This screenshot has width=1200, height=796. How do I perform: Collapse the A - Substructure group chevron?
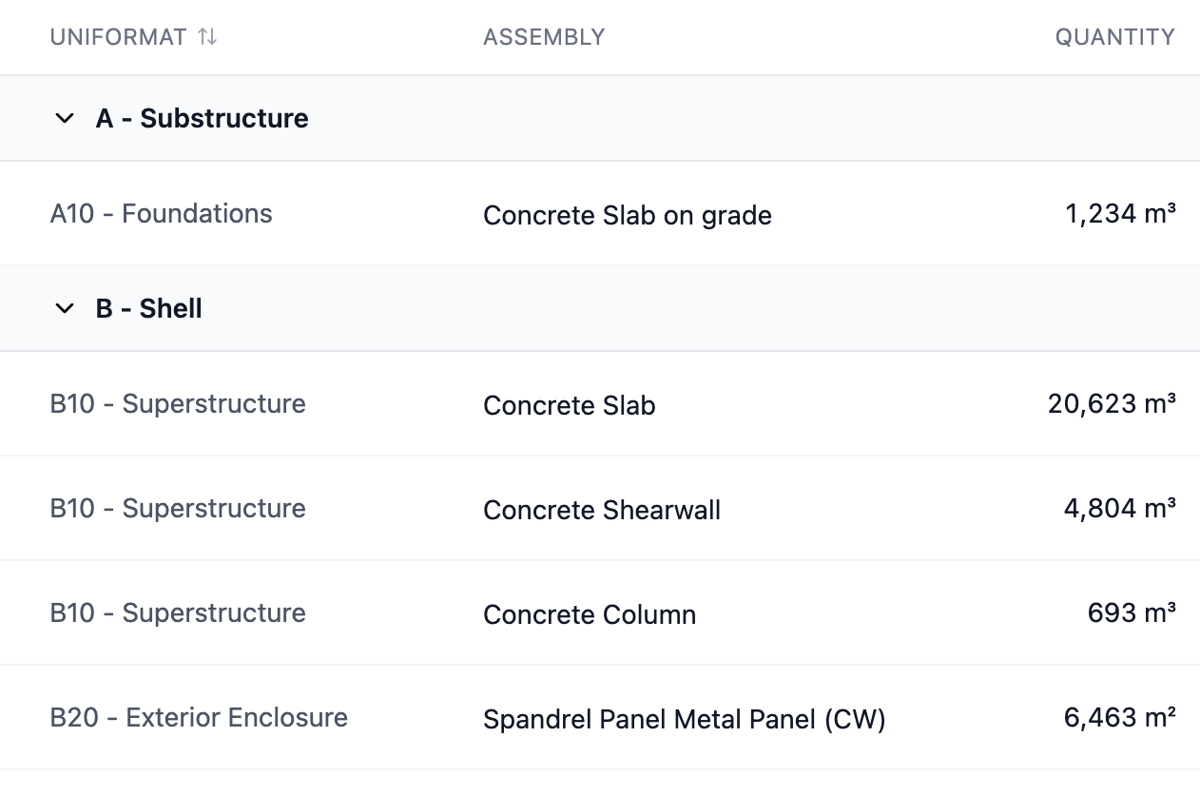click(65, 118)
